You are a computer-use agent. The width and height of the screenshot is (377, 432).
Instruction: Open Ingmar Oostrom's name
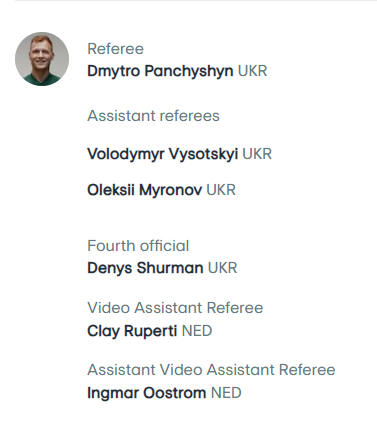147,393
